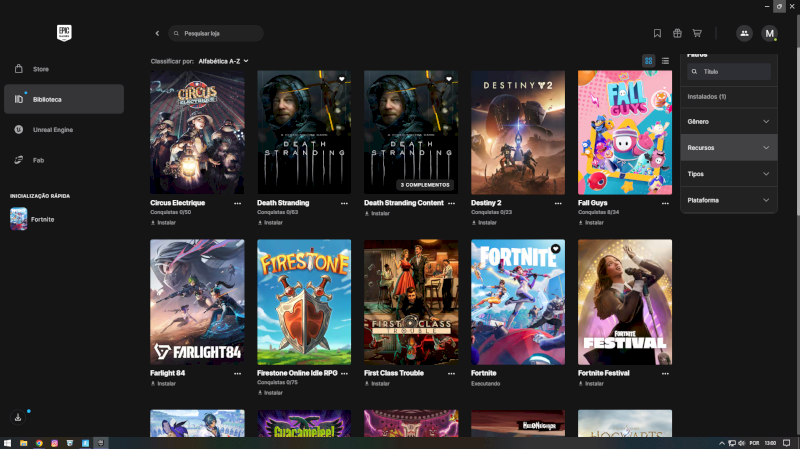Open options menu for Death Stranding
The height and width of the screenshot is (449, 800).
point(344,203)
